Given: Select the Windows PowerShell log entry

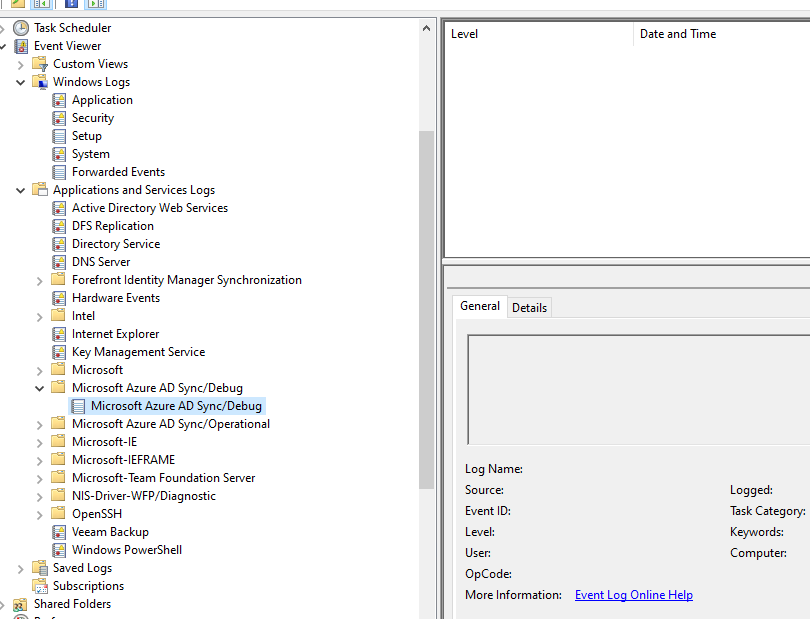Looking at the screenshot, I should [x=127, y=550].
